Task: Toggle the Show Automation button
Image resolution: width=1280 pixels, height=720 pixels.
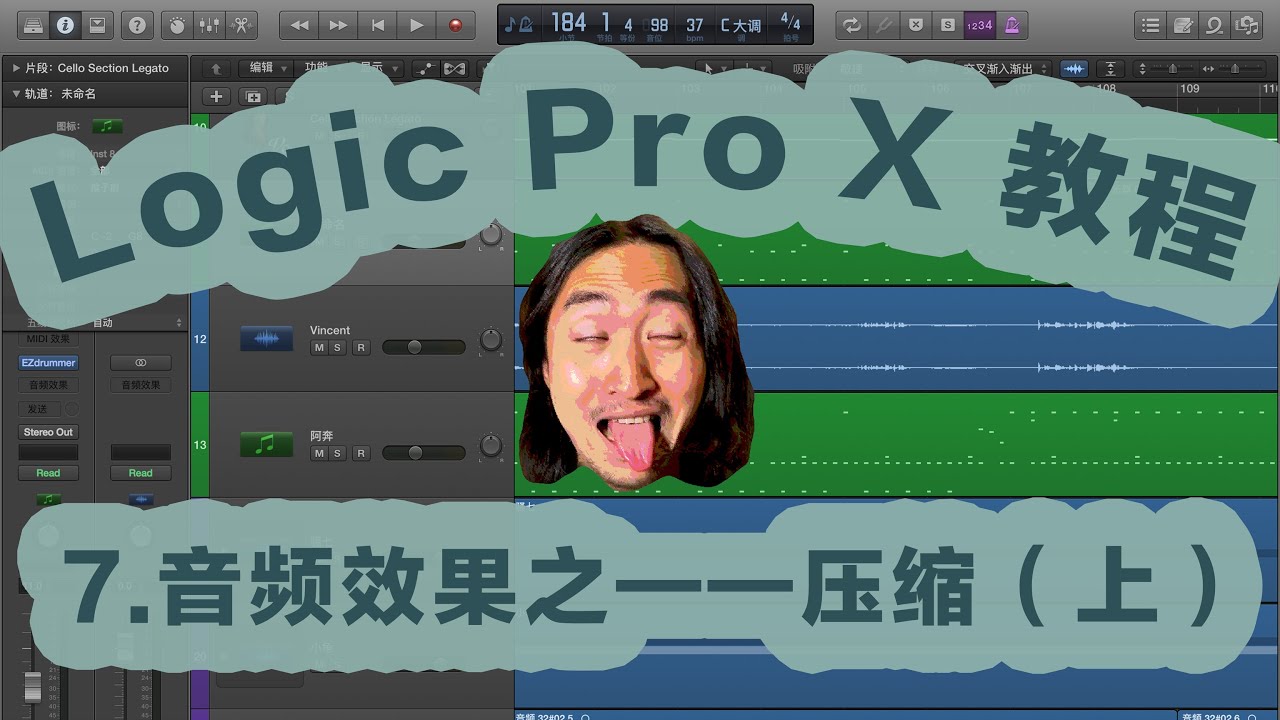Action: pos(427,68)
